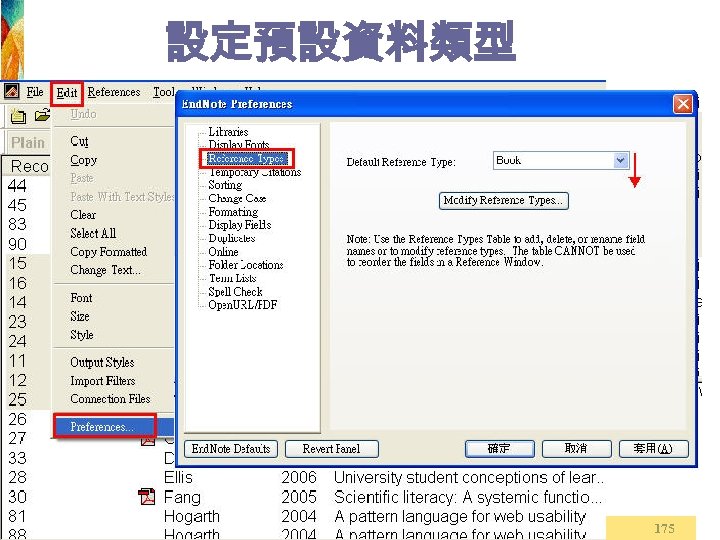Select Duplicates in preferences tree

point(232,238)
